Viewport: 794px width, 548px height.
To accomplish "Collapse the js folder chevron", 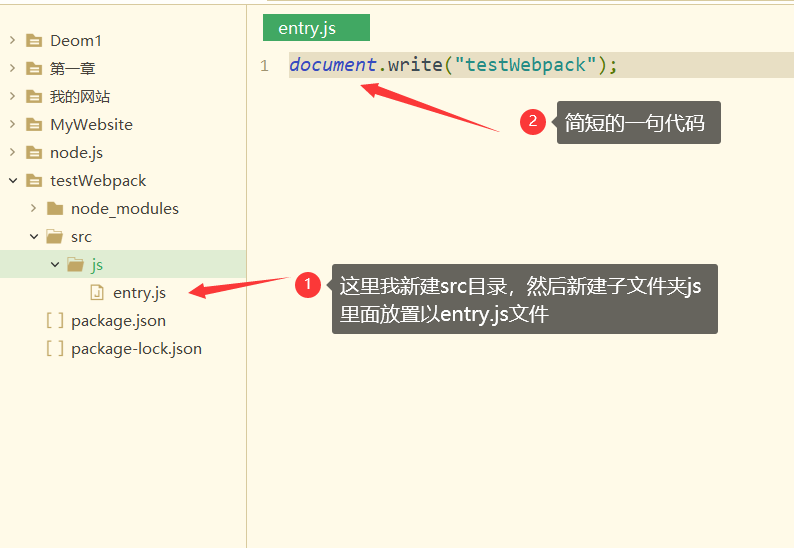I will tap(55, 264).
